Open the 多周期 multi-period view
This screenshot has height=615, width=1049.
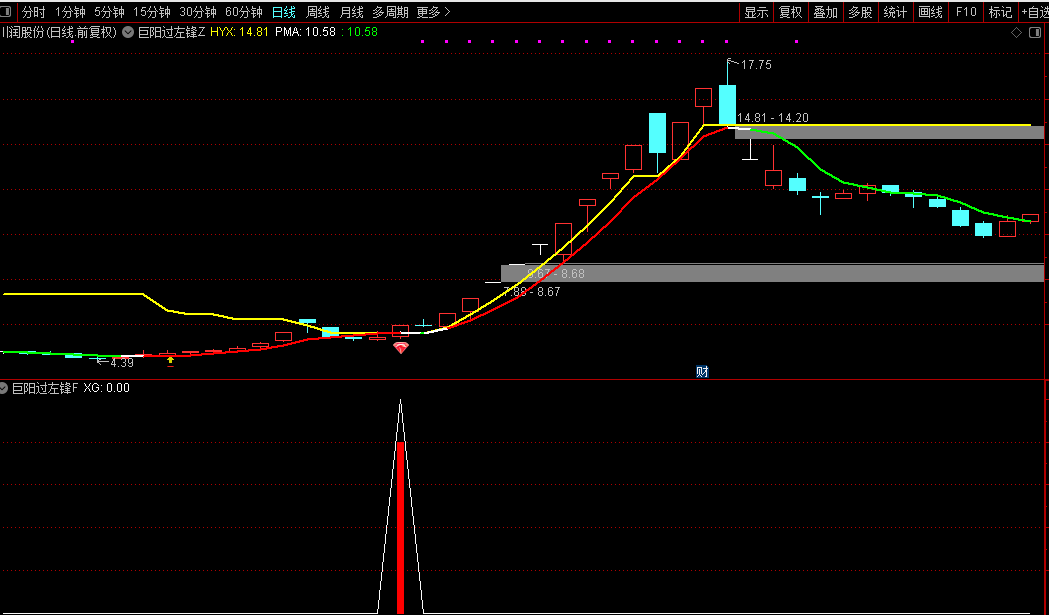[x=391, y=12]
